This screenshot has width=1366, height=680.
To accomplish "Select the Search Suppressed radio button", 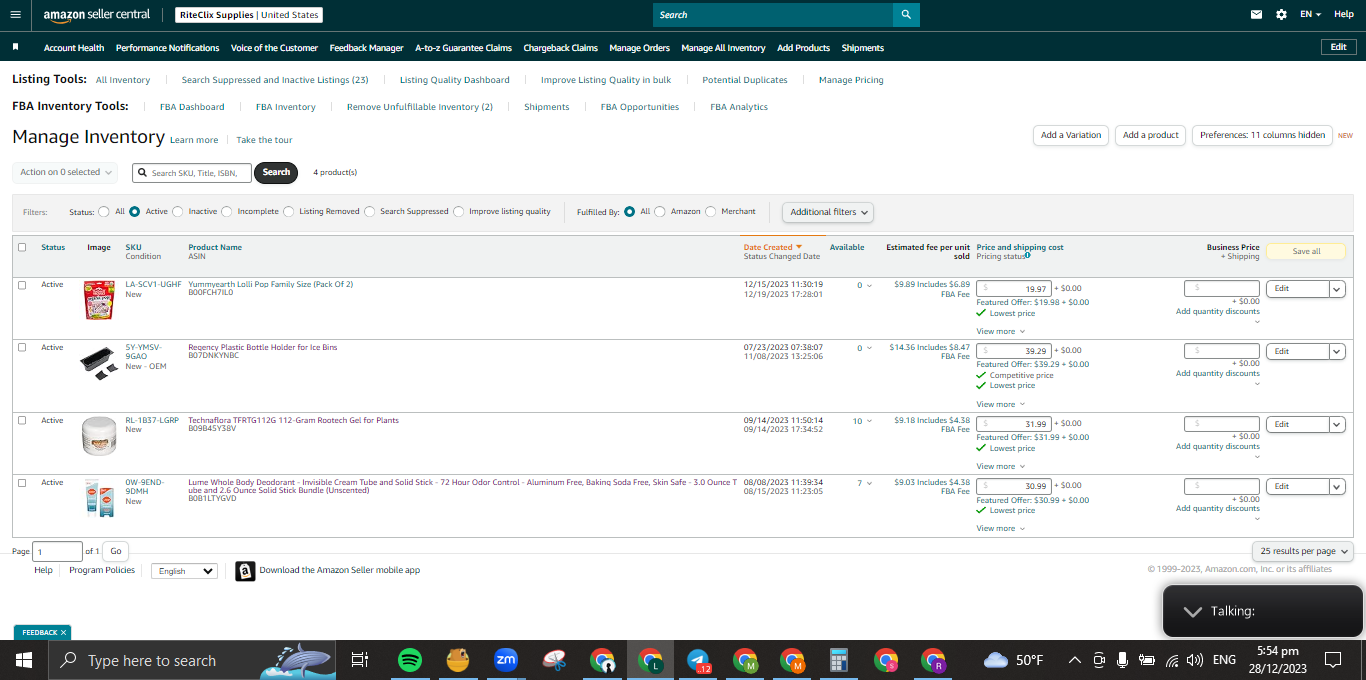I will (370, 212).
